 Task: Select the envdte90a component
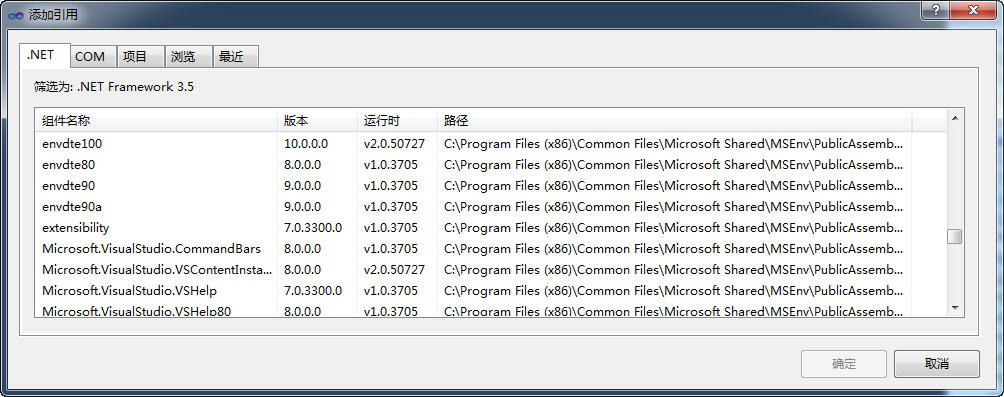click(x=490, y=207)
